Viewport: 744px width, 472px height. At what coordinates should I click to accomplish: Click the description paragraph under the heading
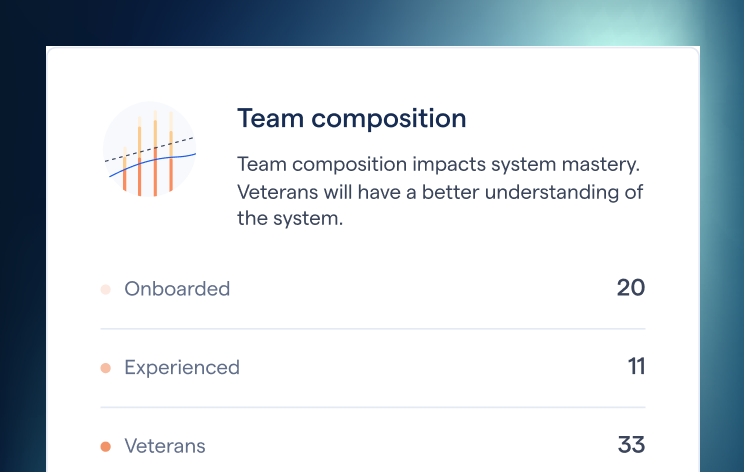pos(440,191)
